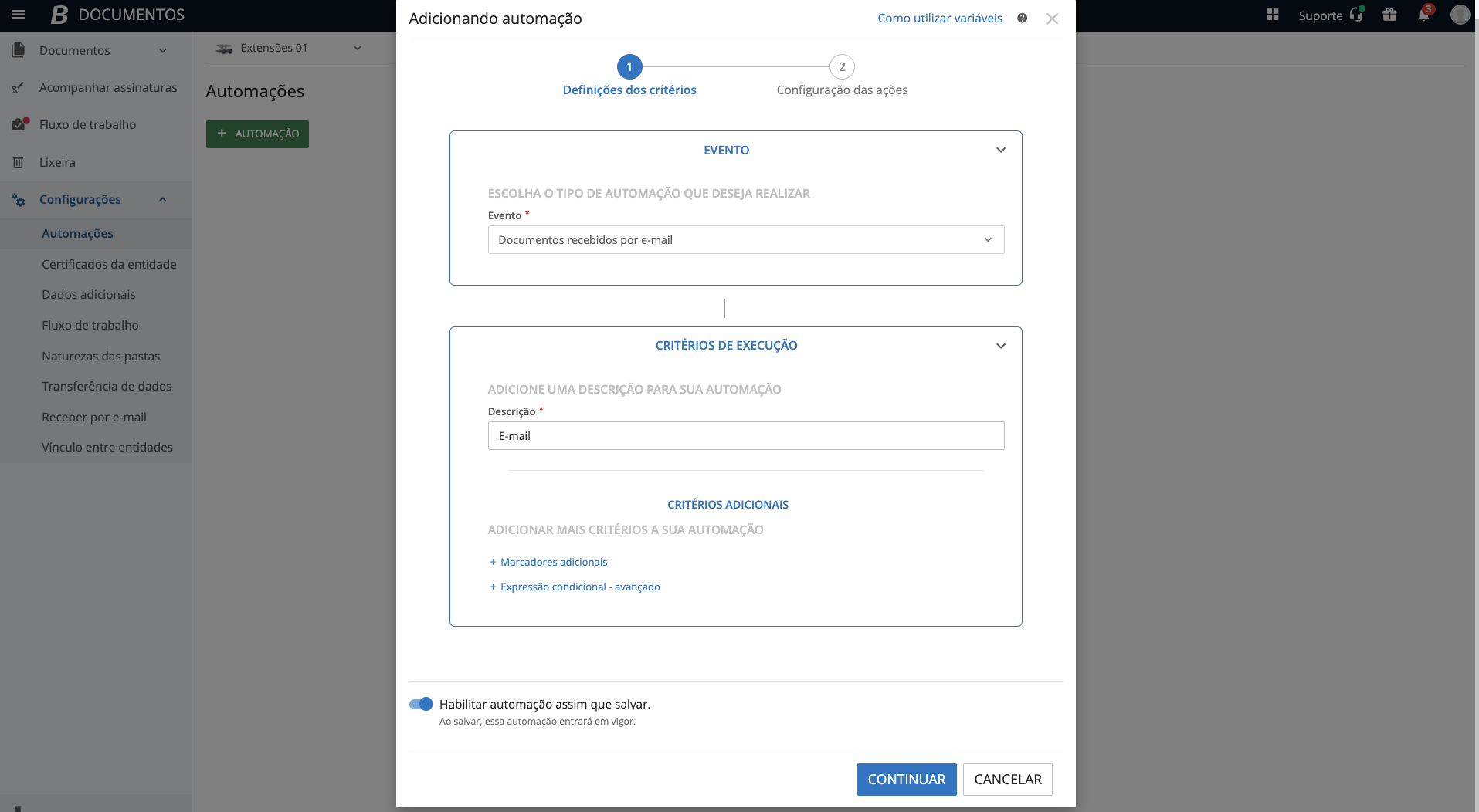Open the apps grid icon

coord(1273,15)
